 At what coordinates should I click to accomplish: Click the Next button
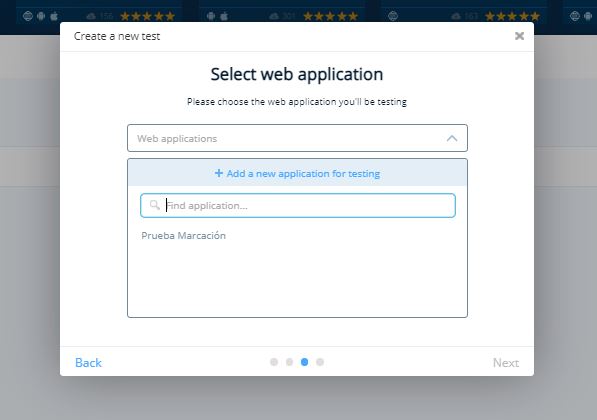click(x=506, y=363)
